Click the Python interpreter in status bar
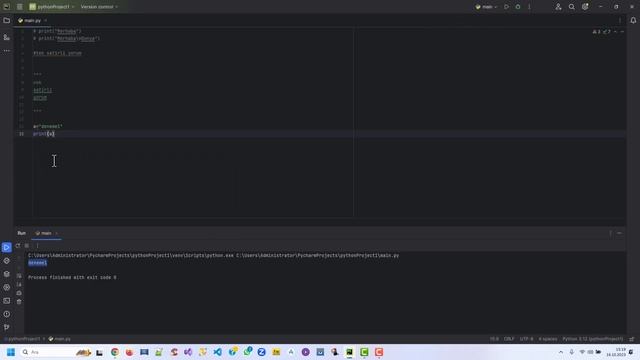 (x=593, y=339)
